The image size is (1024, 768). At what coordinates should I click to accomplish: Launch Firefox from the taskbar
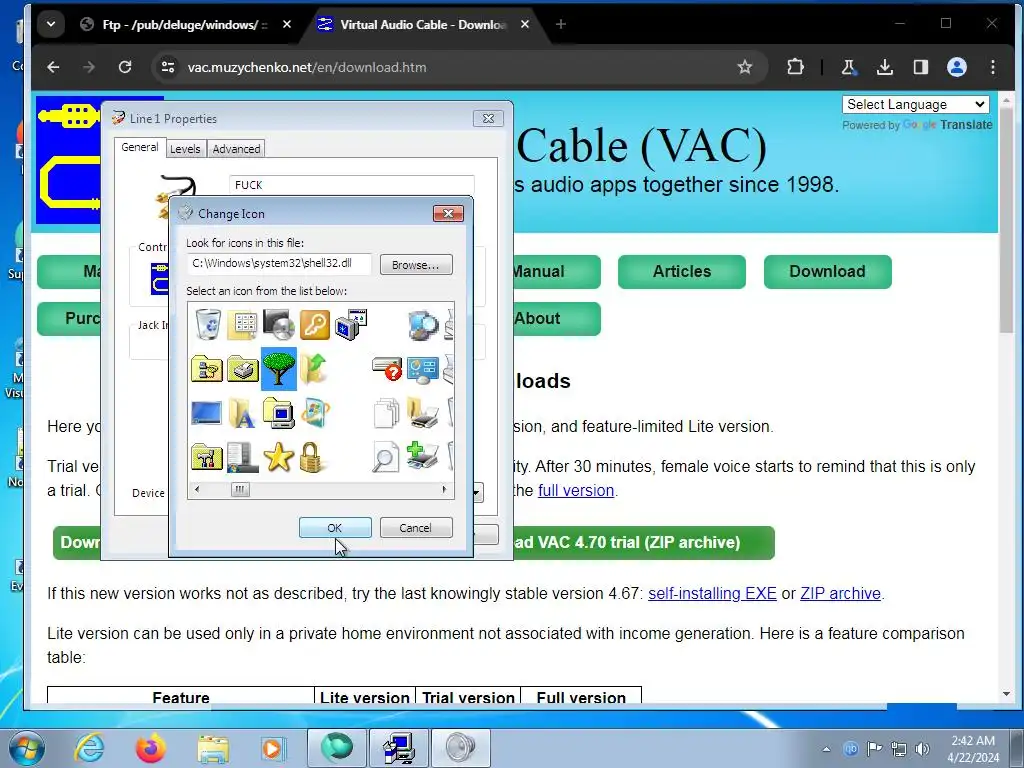point(151,748)
